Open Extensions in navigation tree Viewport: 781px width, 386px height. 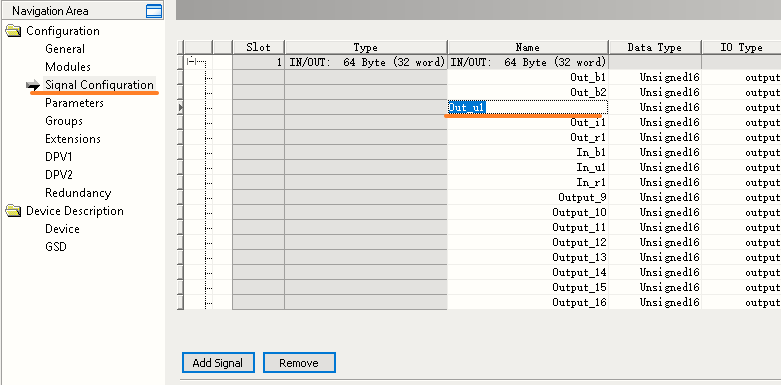tap(73, 139)
